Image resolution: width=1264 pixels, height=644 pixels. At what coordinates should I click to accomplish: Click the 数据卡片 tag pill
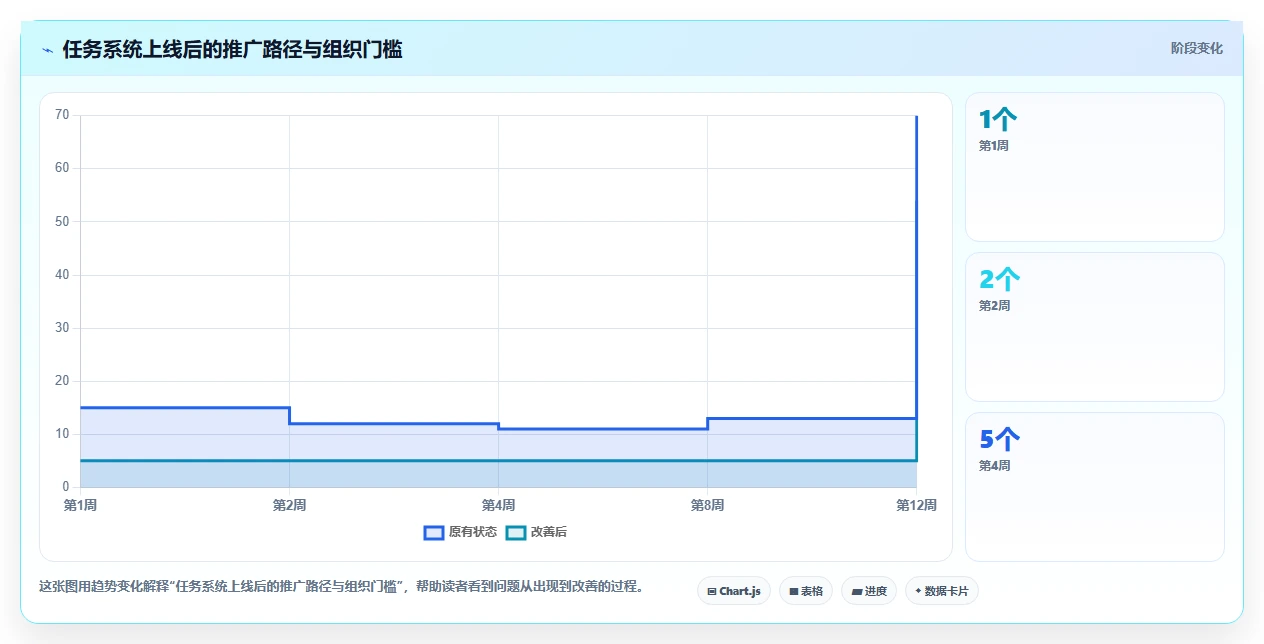tap(942, 591)
